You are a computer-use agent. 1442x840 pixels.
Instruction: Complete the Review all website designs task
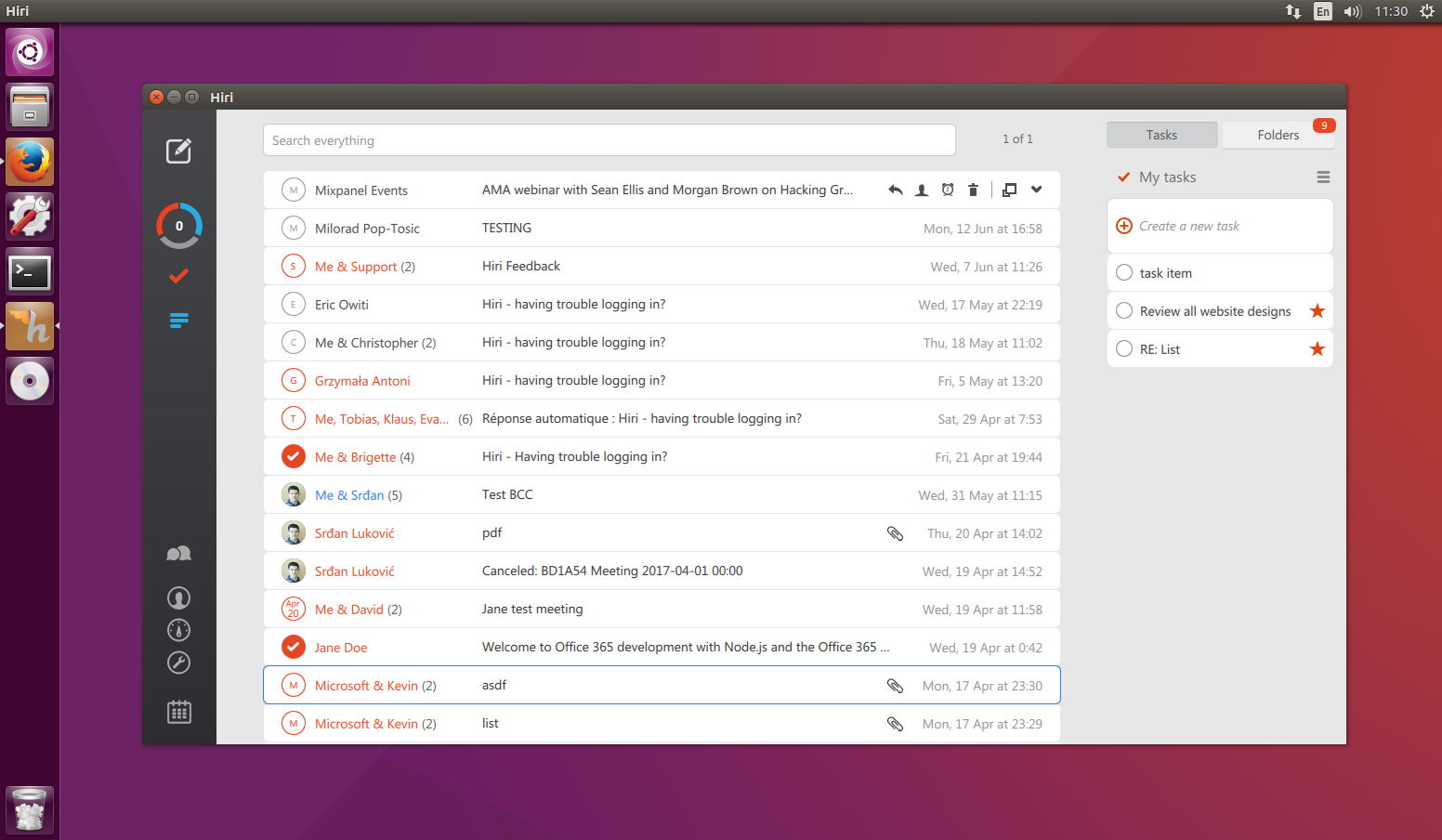pos(1124,311)
